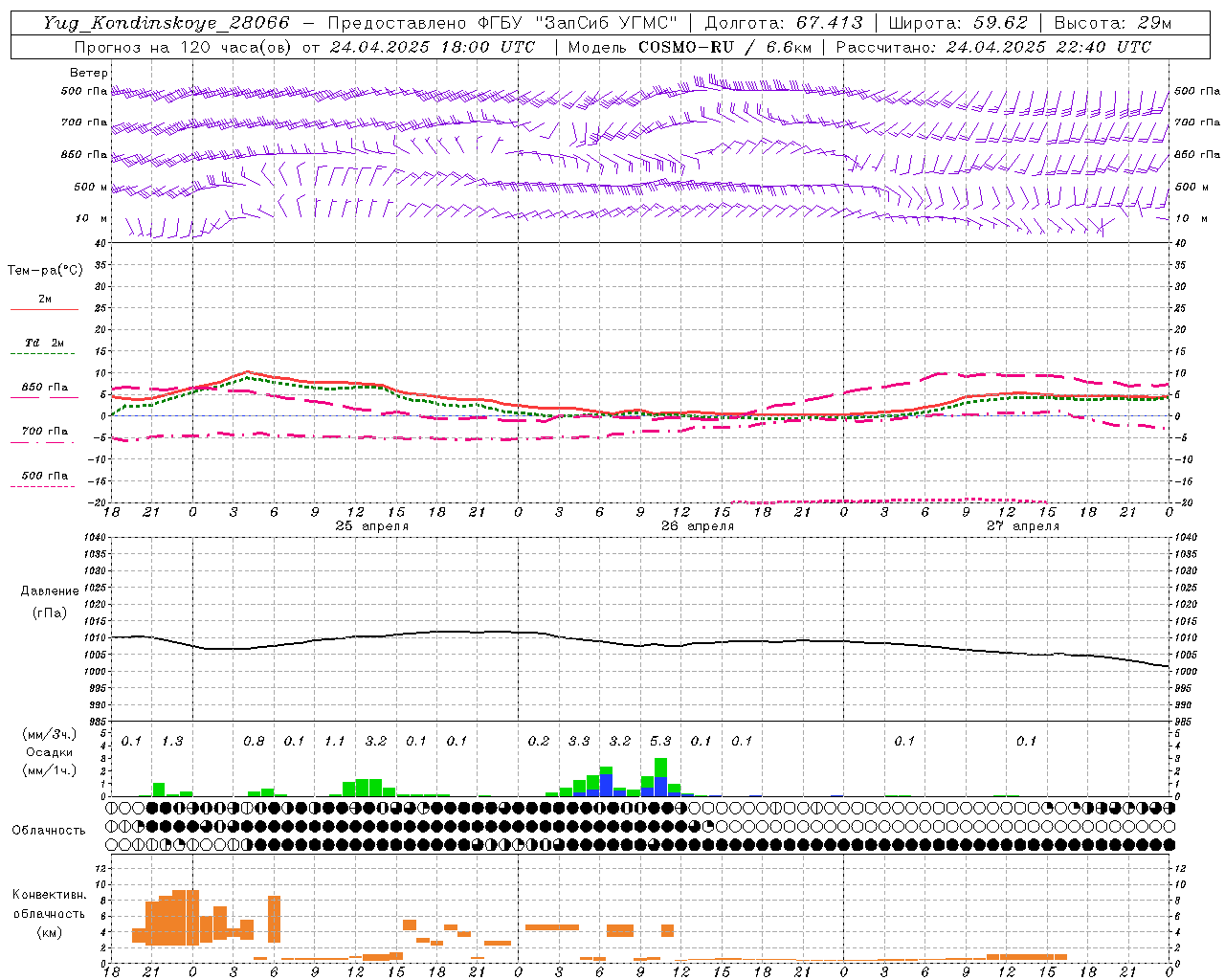Click the station title Yug_Kondinskoye_28066
Viewport: 1225px width, 980px height.
coord(166,23)
